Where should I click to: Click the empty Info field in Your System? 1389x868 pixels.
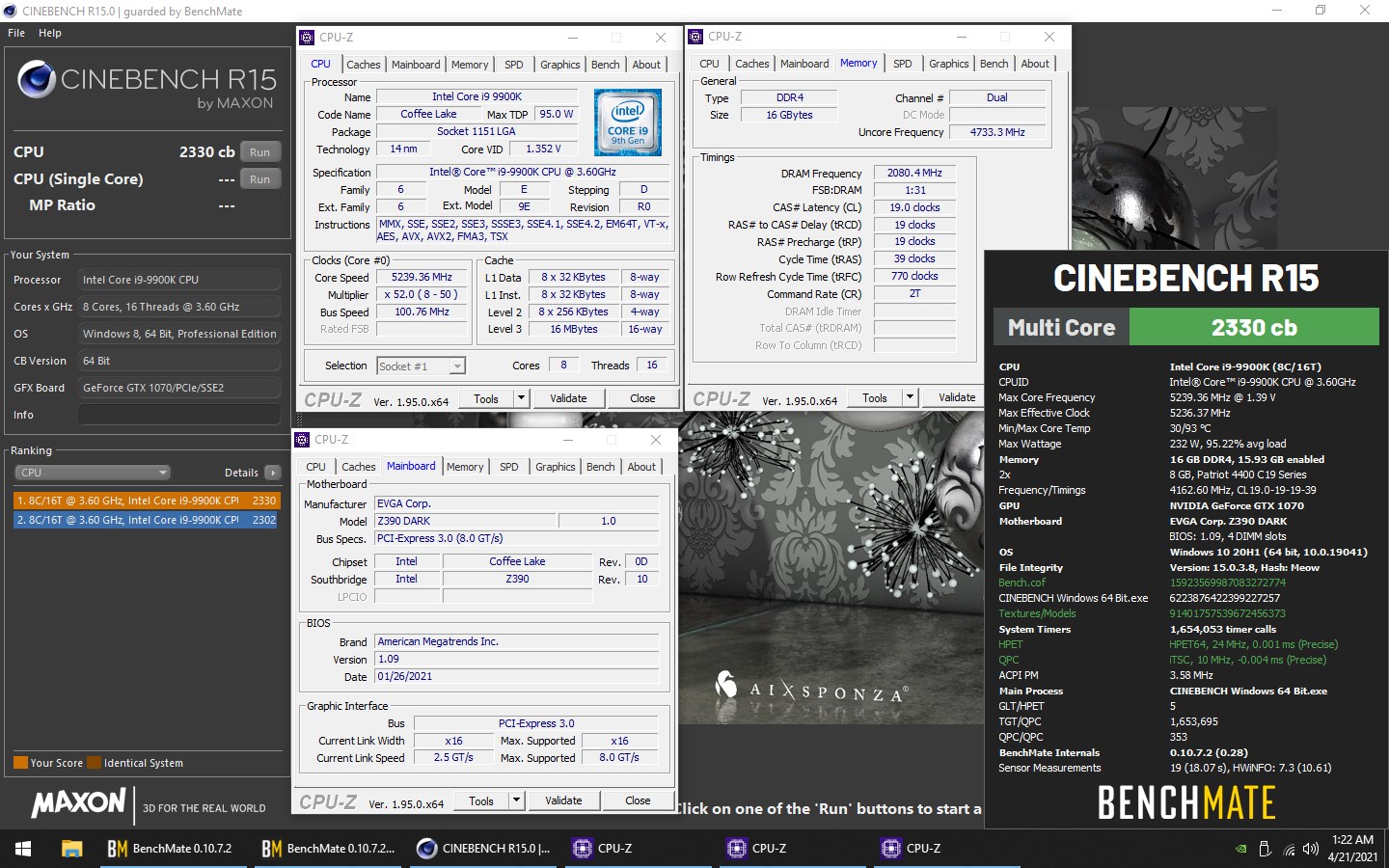179,415
